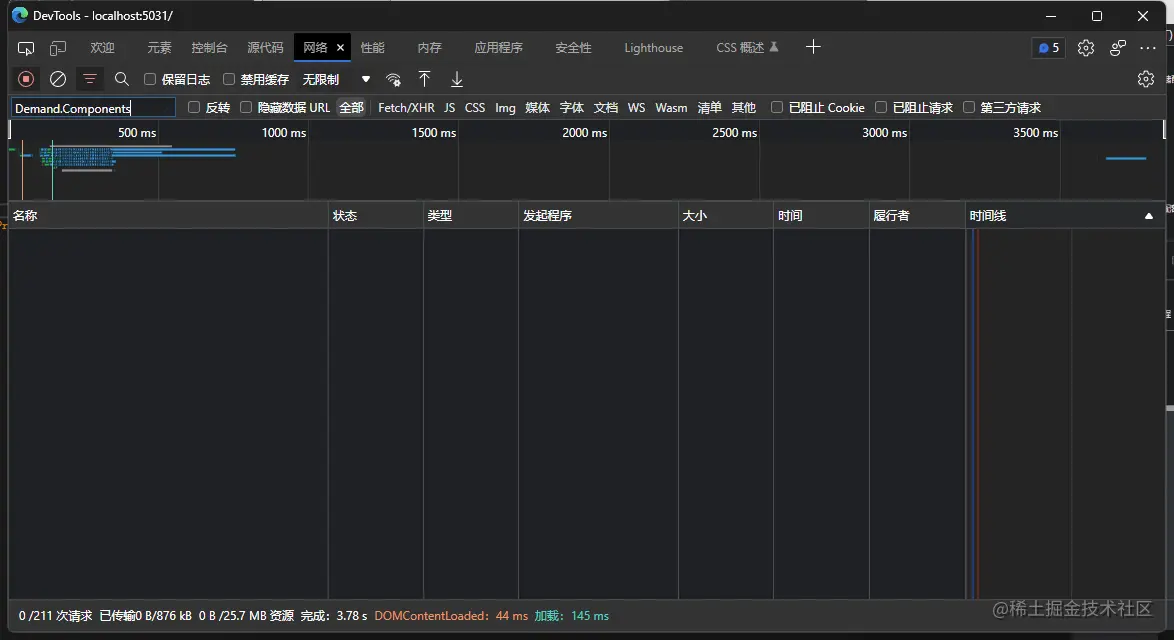Filter requests by 媒体

538,108
